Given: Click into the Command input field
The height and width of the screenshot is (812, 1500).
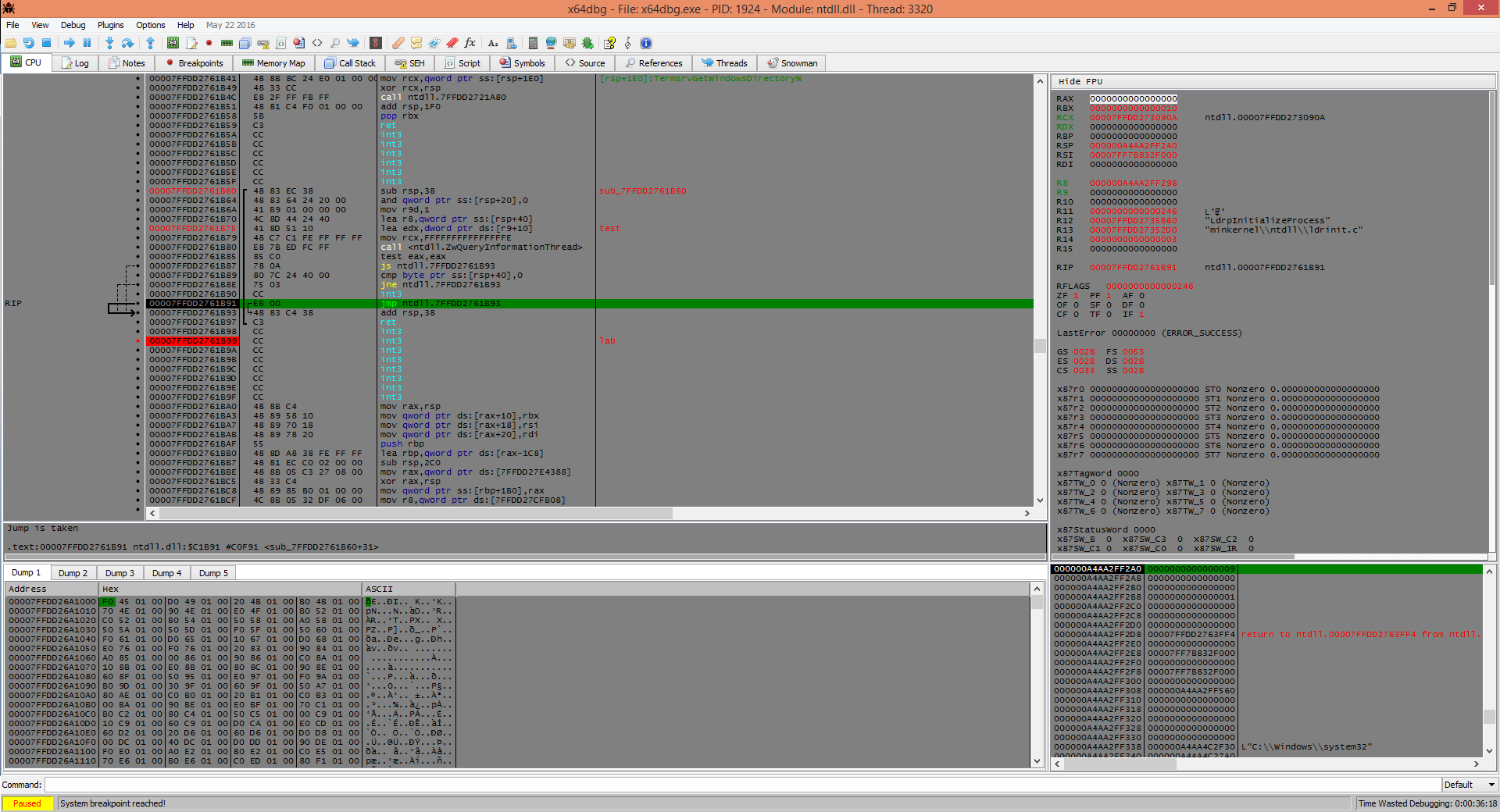Looking at the screenshot, I should (x=742, y=785).
